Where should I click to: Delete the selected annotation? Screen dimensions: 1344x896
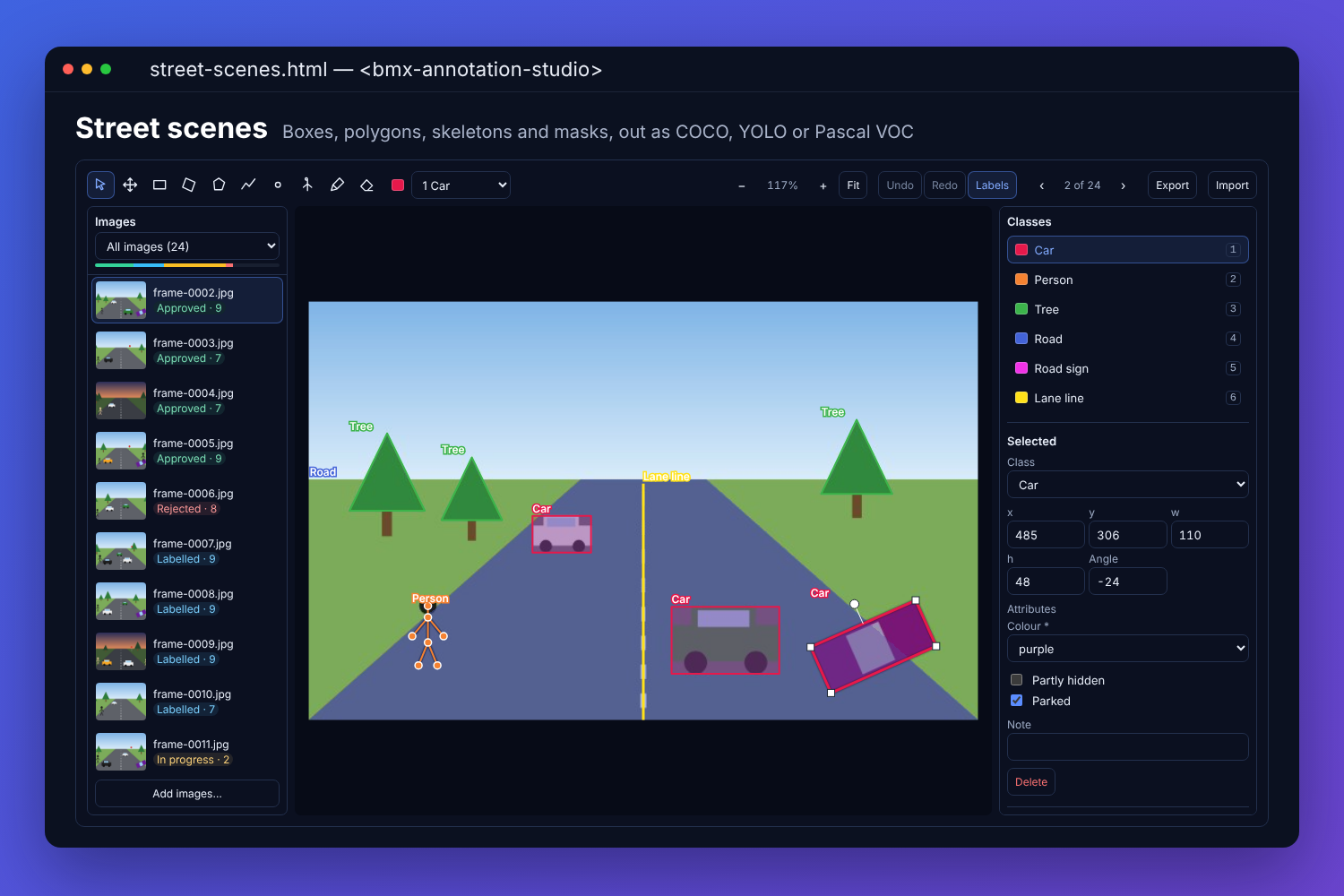click(x=1031, y=782)
